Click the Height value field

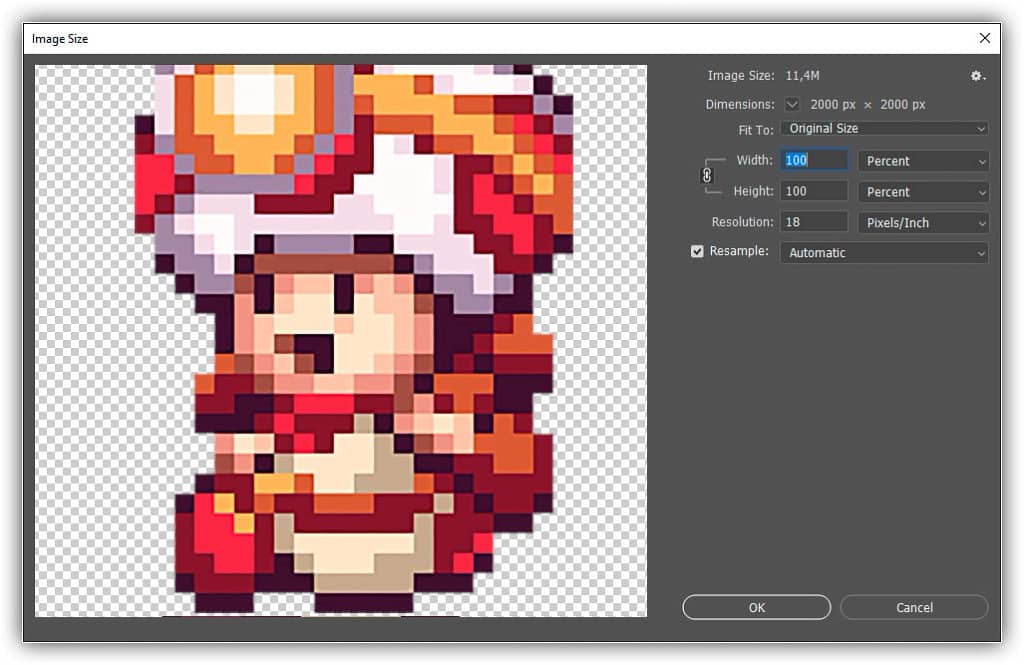[x=814, y=191]
